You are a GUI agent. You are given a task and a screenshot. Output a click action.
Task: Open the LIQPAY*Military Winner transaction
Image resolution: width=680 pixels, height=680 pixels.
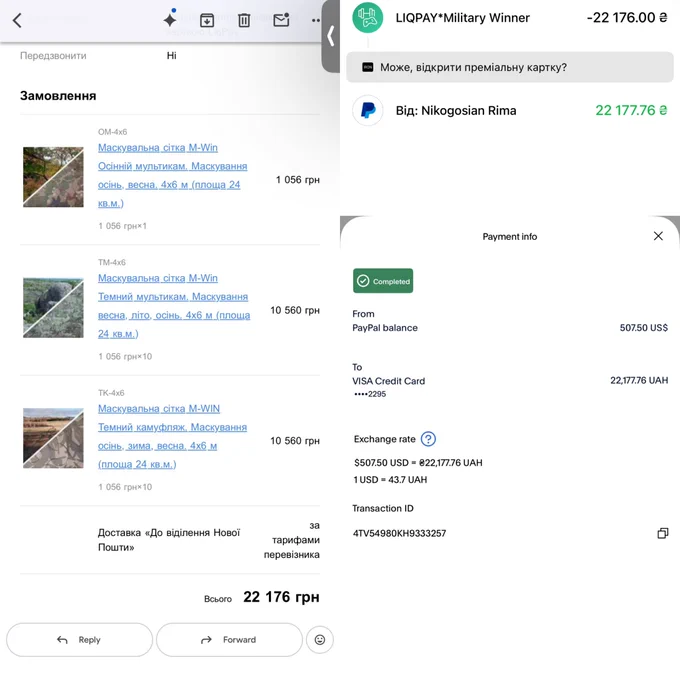pyautogui.click(x=510, y=18)
